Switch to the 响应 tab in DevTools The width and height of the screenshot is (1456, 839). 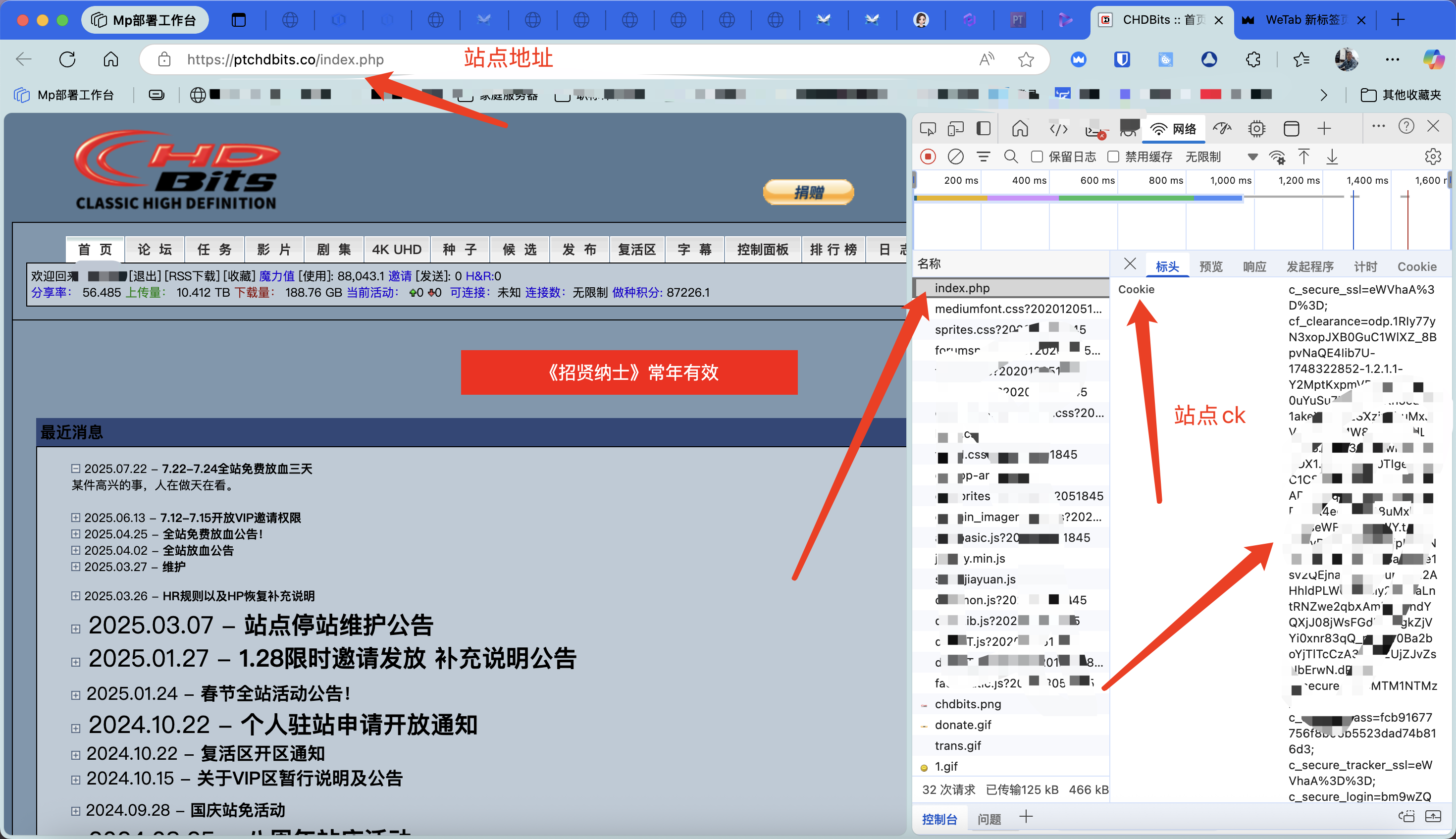click(x=1254, y=266)
